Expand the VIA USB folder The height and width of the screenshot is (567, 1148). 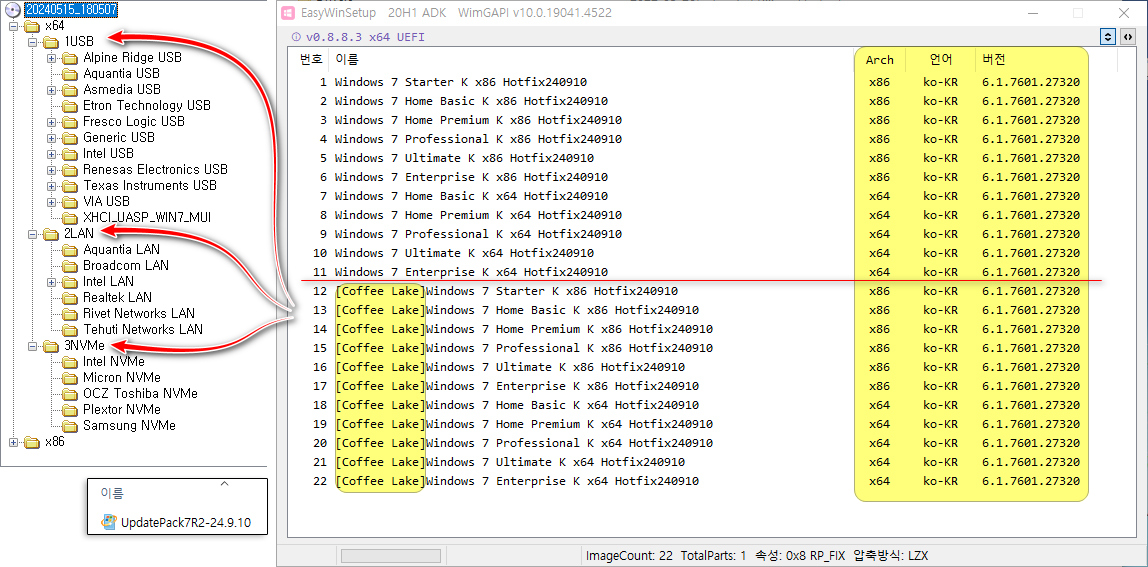pyautogui.click(x=51, y=201)
